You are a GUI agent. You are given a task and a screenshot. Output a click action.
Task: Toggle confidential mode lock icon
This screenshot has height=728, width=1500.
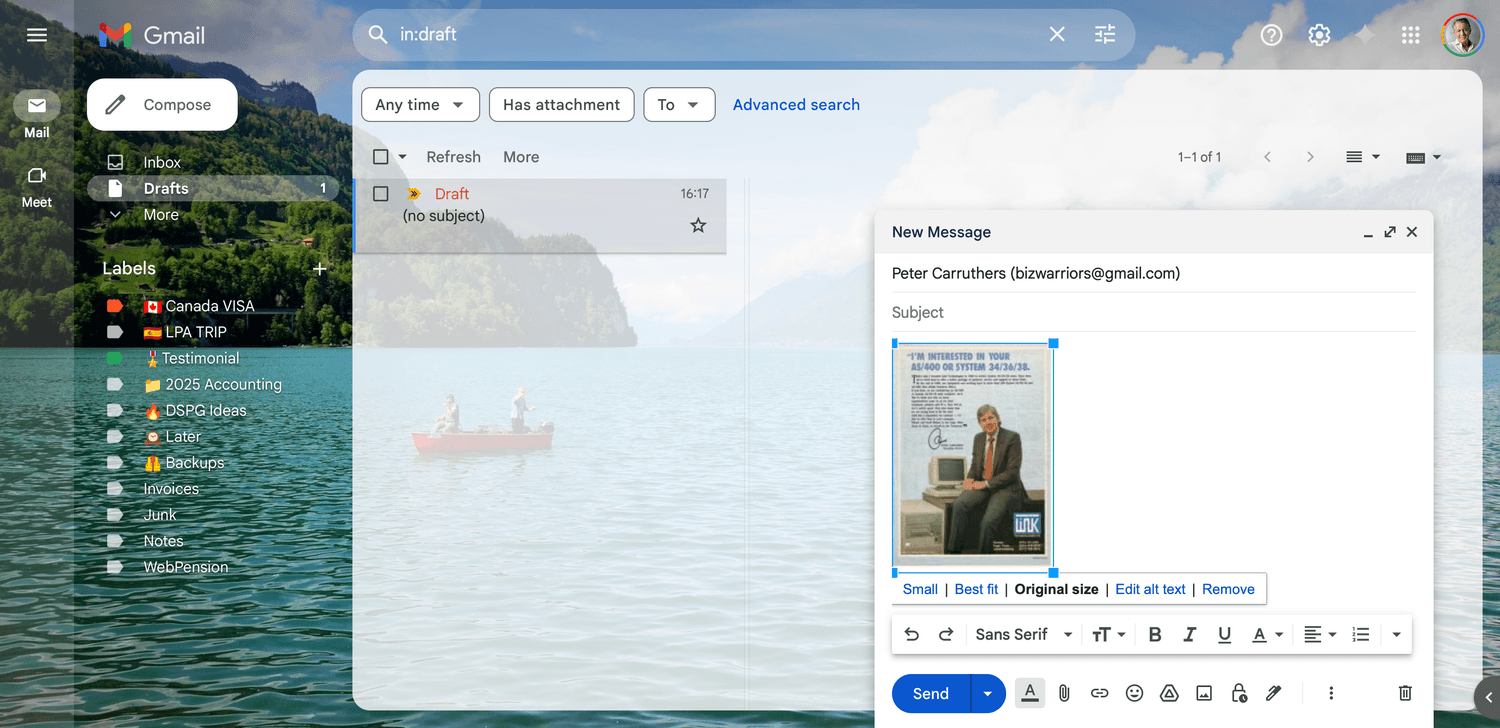point(1239,693)
